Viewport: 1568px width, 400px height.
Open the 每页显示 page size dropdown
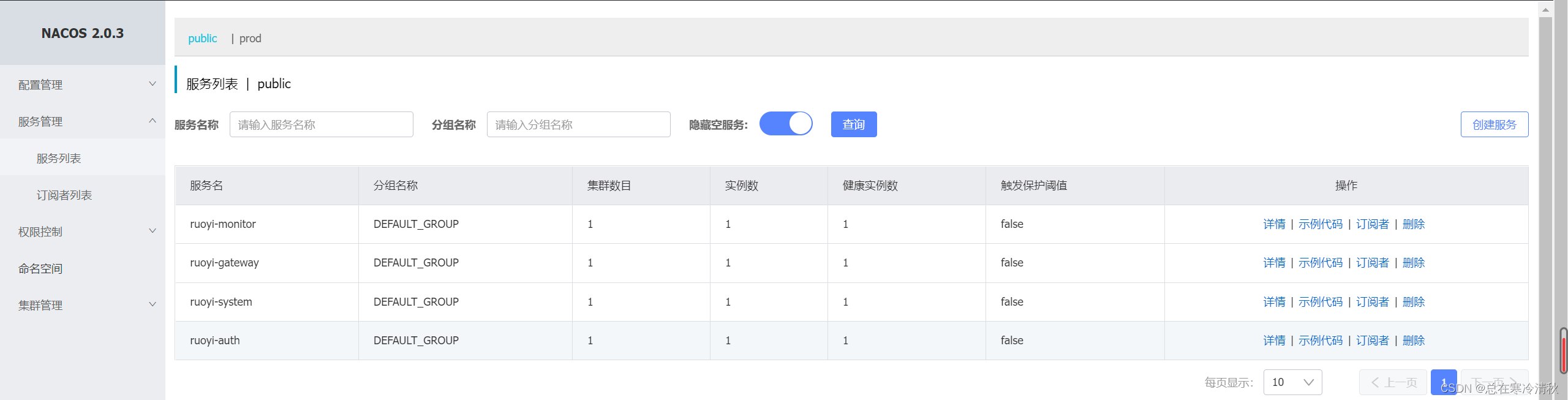pyautogui.click(x=1292, y=382)
